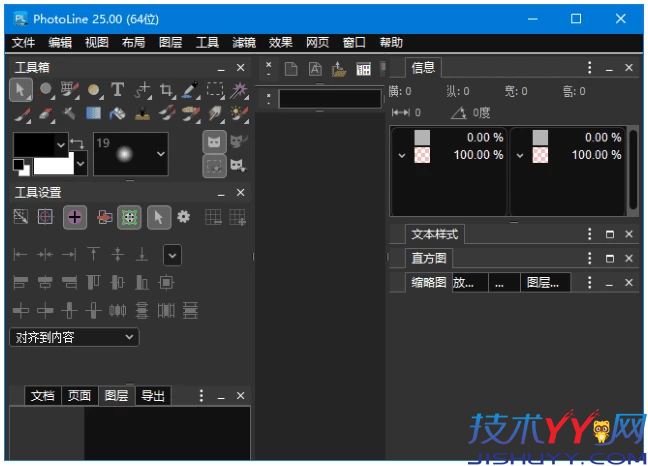
Task: Click the align left edges icon
Action: tap(21, 283)
